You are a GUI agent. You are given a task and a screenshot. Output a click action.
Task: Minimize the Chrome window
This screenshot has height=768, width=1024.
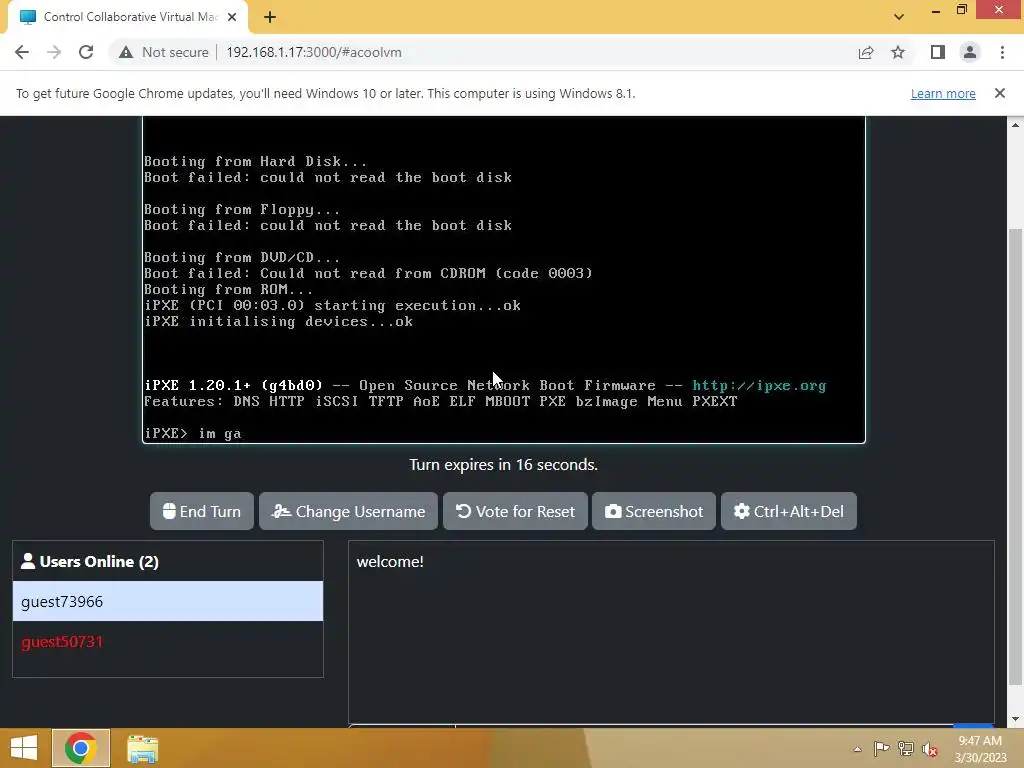[935, 10]
